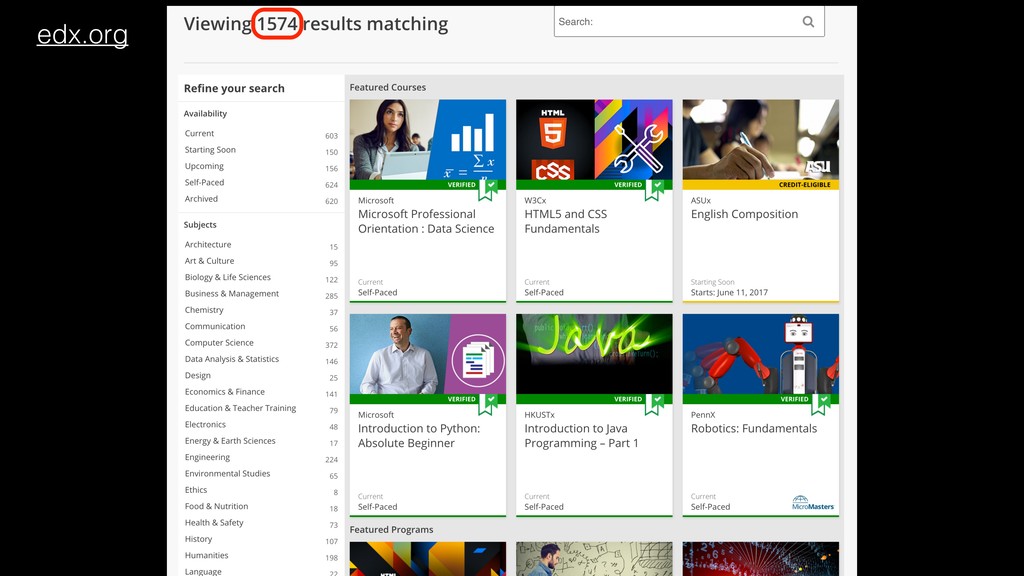Click the verified ribbon on Microsoft Data Science card
Screen dimensions: 1024x576
[488, 189]
